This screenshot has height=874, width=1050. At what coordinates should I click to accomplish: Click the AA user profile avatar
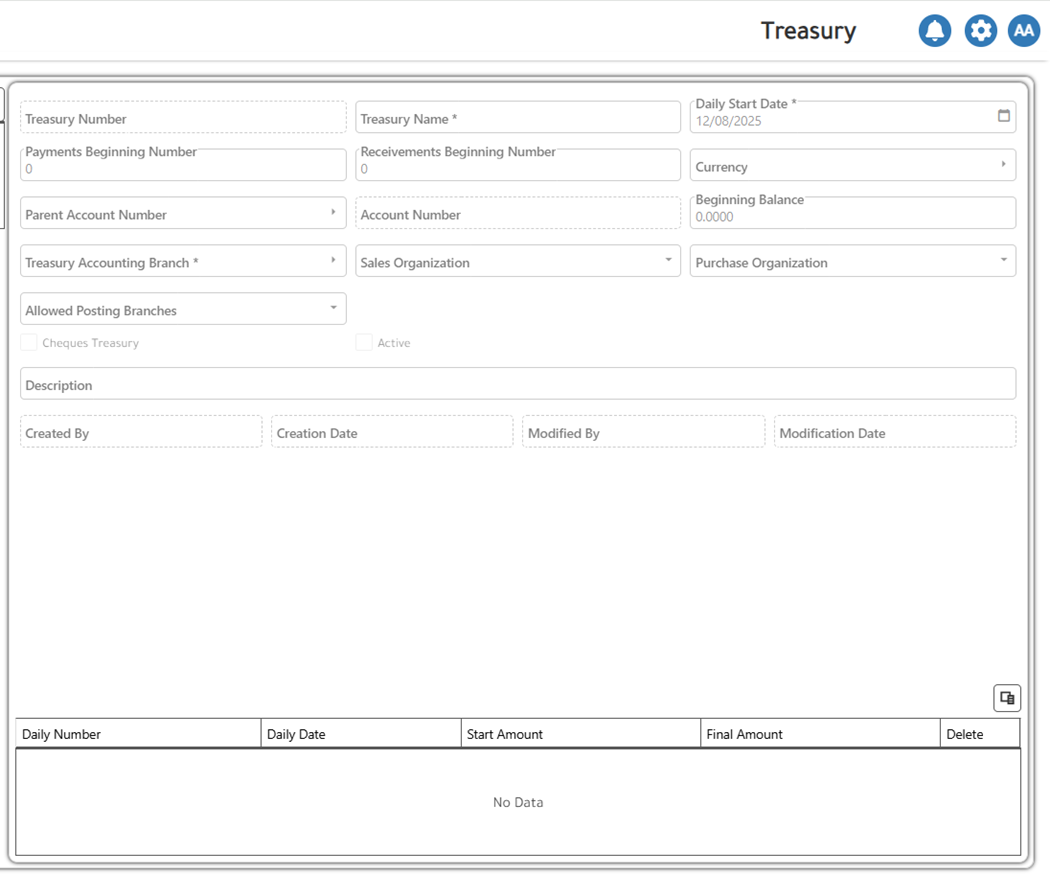[x=1023, y=31]
